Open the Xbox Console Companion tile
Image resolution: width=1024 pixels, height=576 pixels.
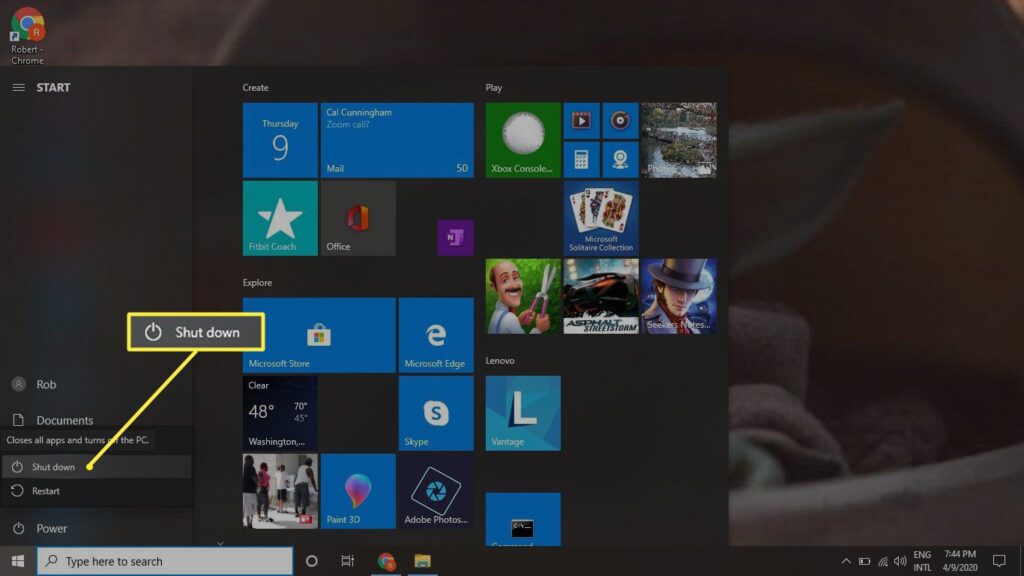click(522, 140)
